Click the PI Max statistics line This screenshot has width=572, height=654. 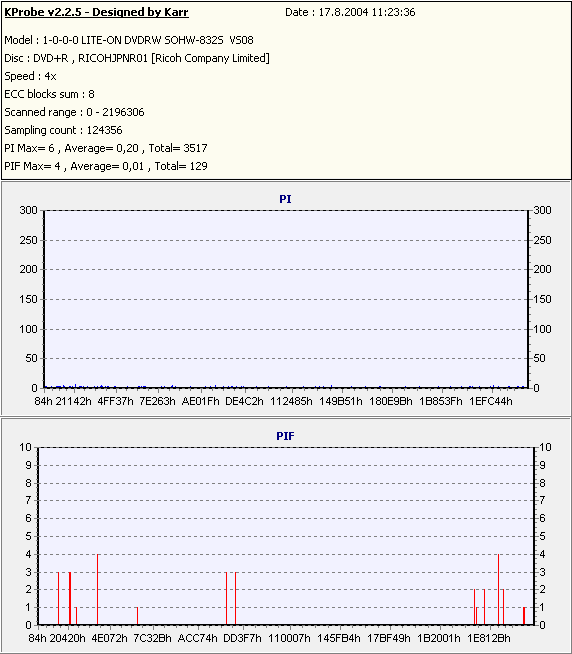click(106, 148)
